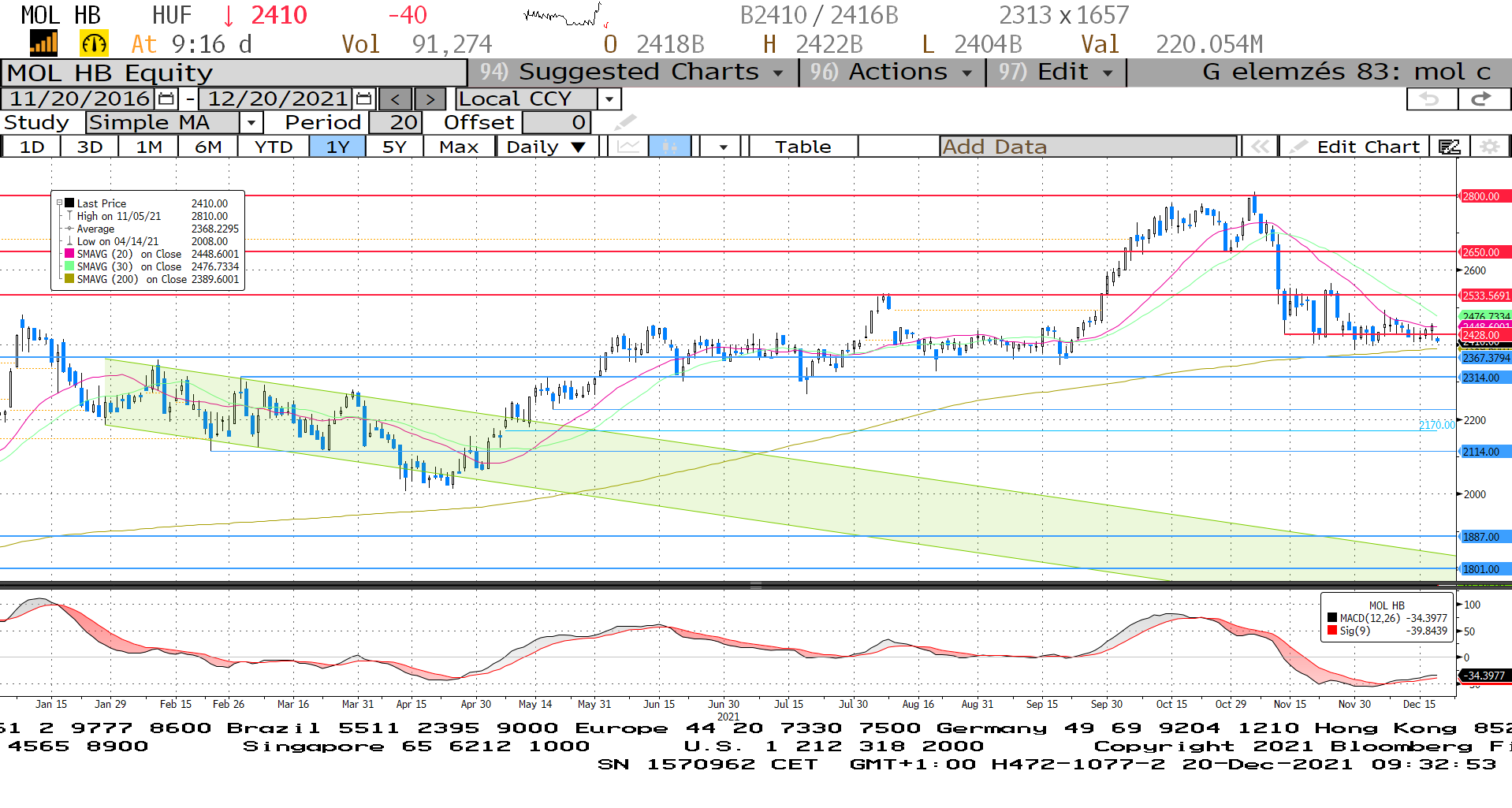Select the 1Y time range
Screen dimensions: 1512x808
337,147
